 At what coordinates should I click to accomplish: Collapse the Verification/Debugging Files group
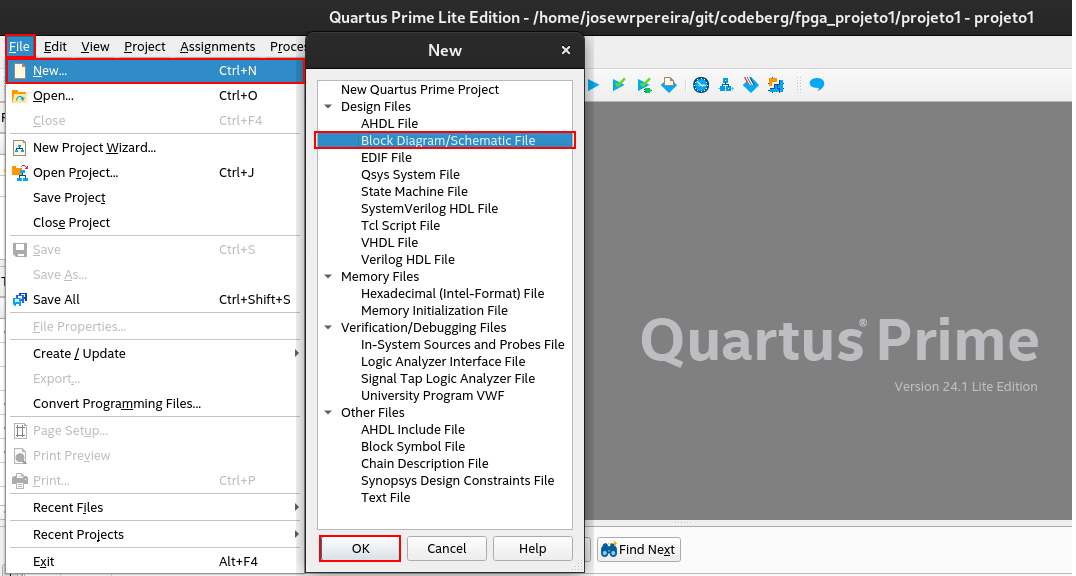tap(328, 327)
